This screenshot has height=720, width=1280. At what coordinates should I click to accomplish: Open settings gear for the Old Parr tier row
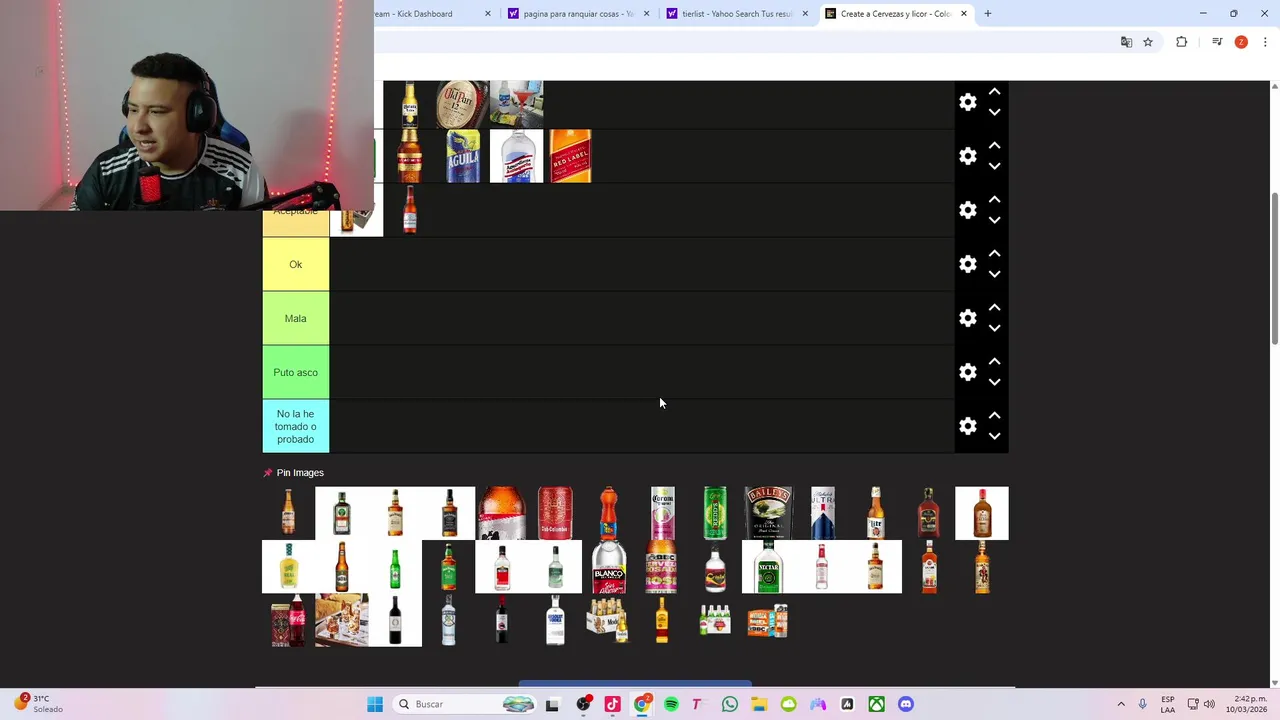pos(967,102)
